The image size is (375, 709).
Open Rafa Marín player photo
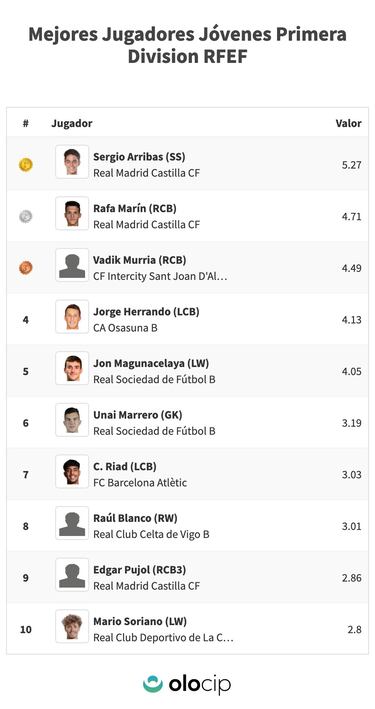(72, 213)
